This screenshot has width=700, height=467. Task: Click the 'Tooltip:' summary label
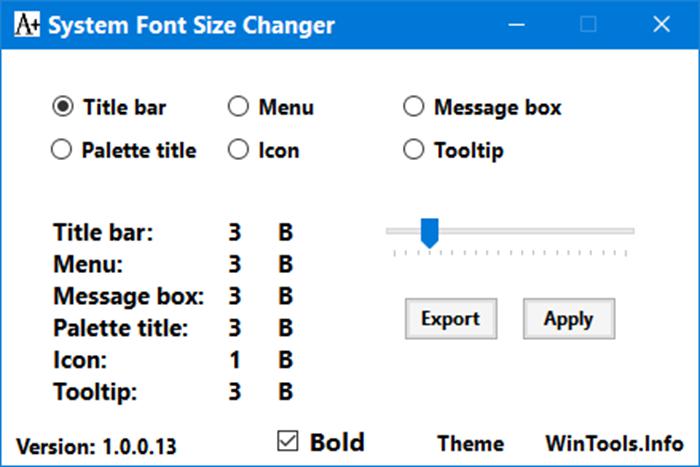(95, 392)
